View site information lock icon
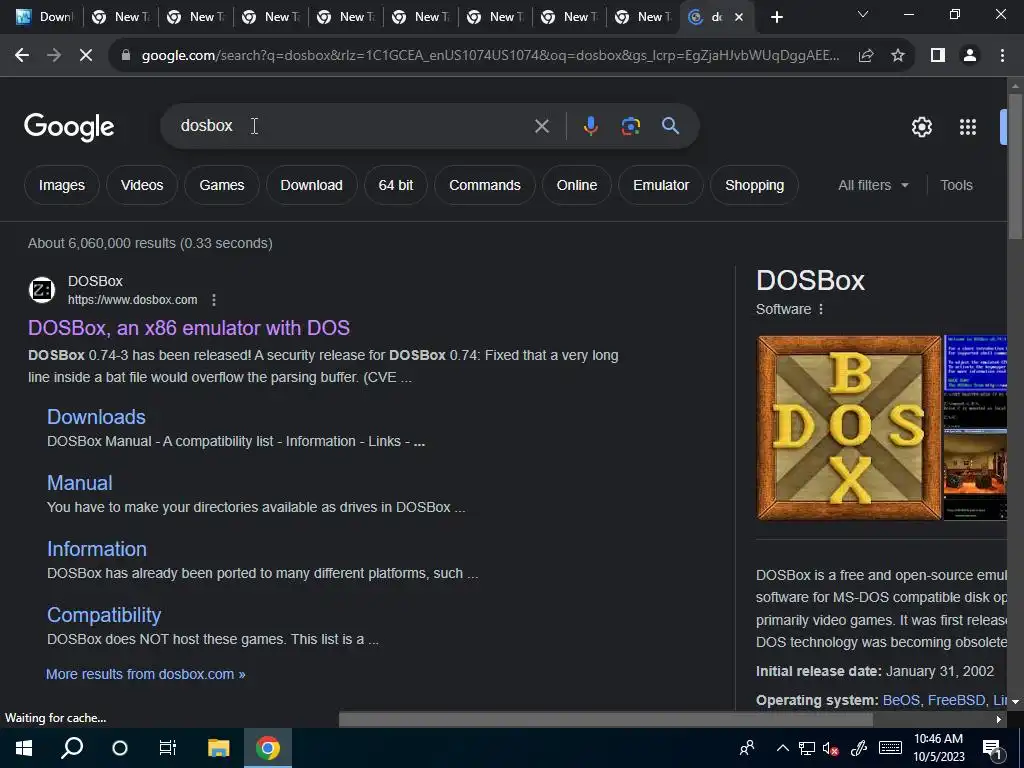Viewport: 1024px width, 768px height. coord(126,56)
